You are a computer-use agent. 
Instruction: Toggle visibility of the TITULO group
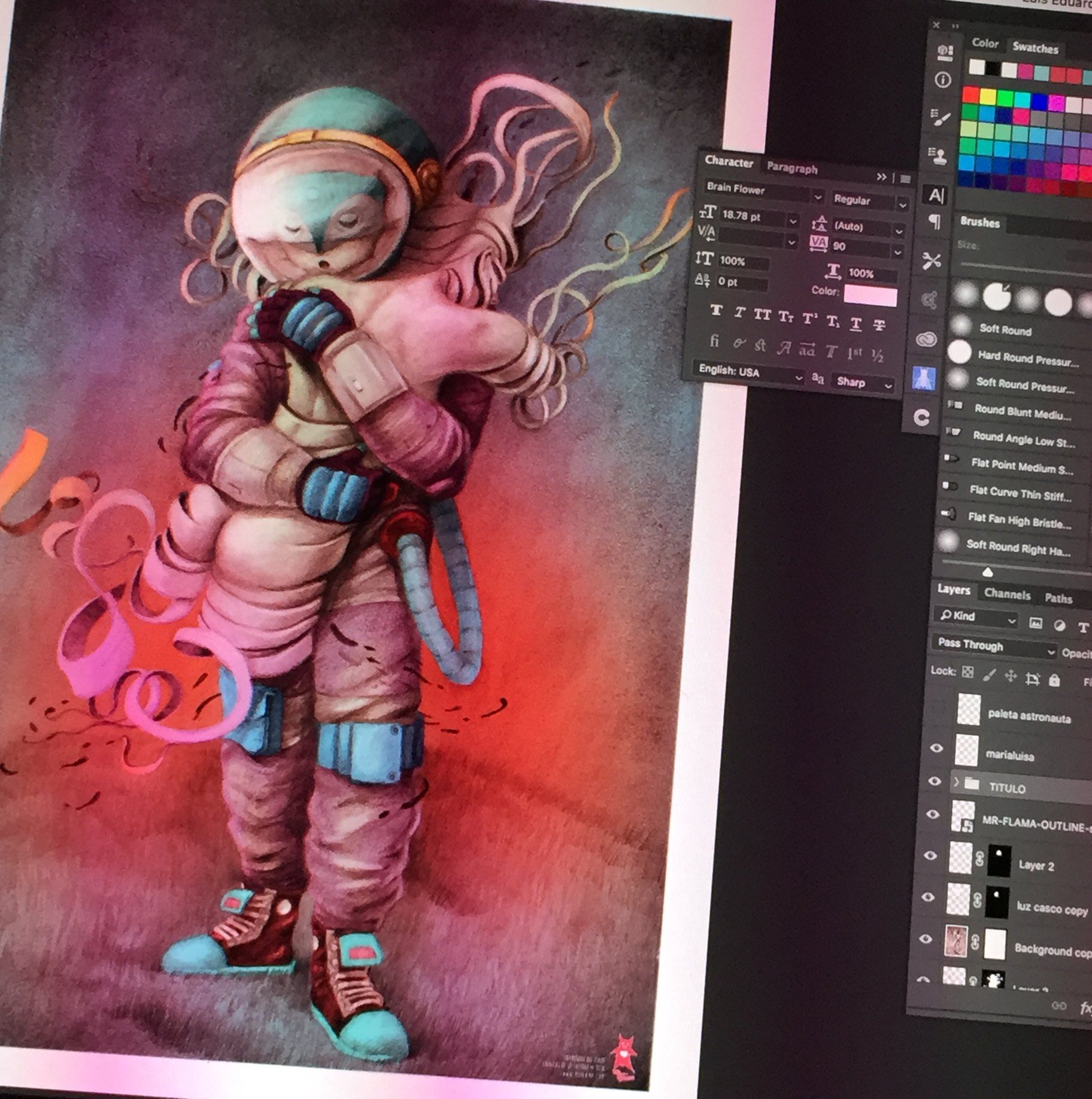tap(935, 781)
